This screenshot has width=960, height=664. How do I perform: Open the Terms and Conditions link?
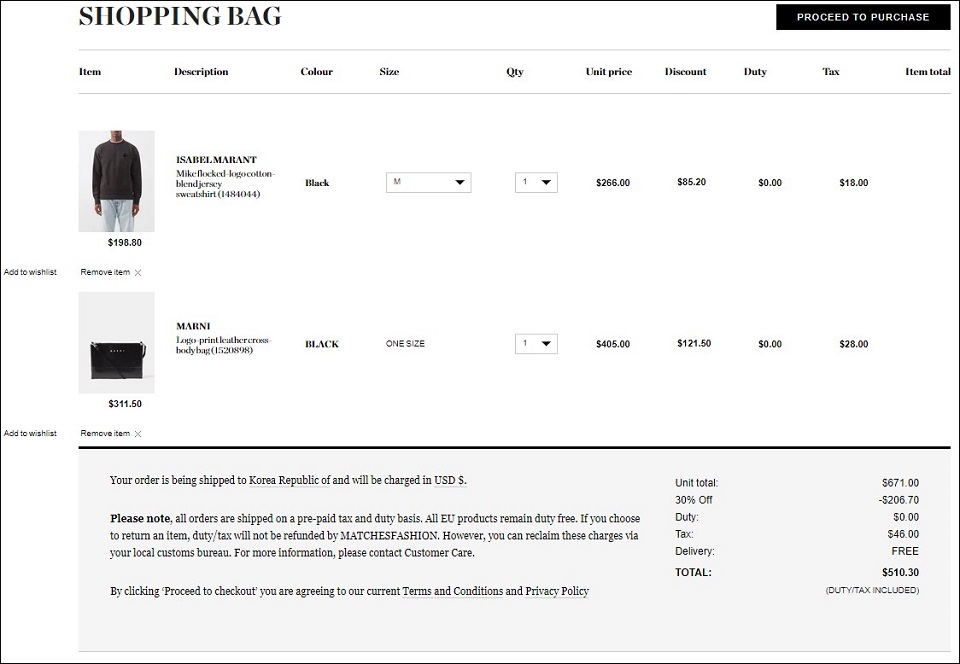(x=452, y=591)
